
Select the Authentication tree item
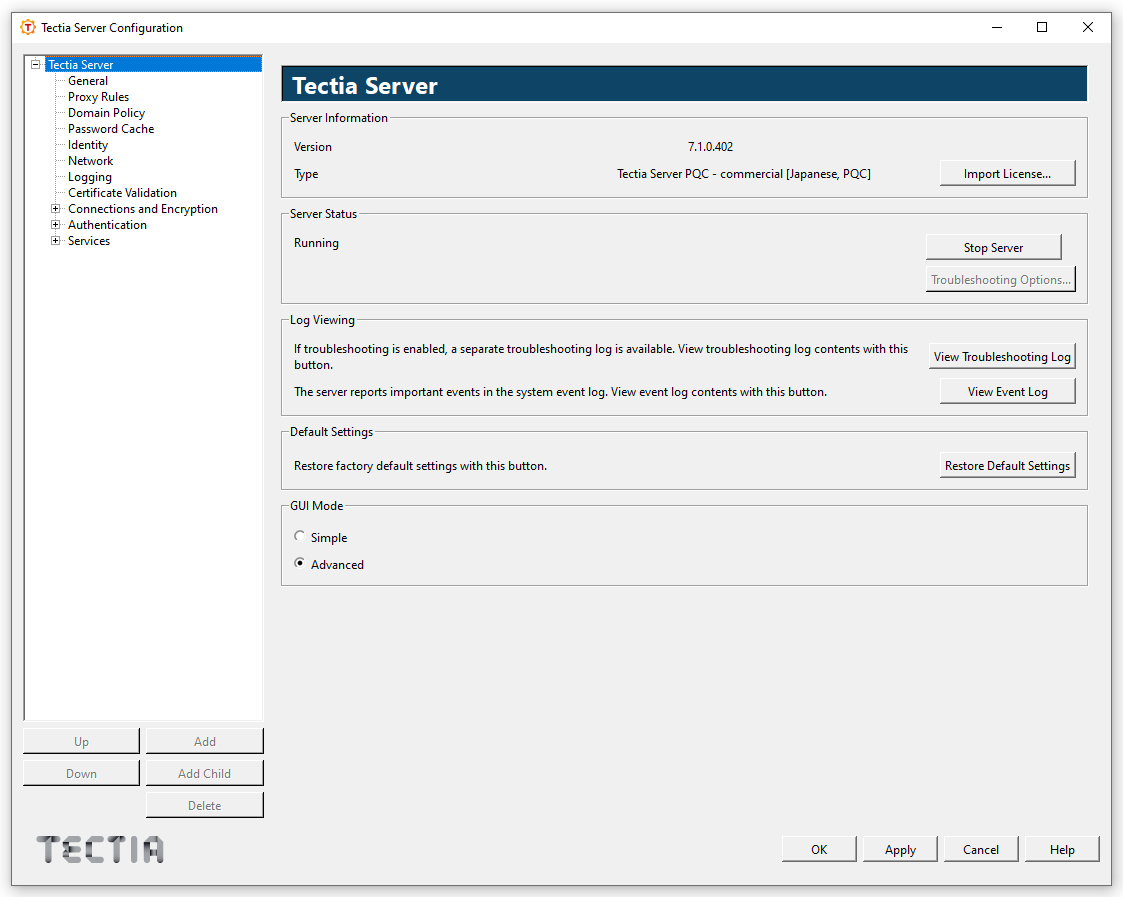click(x=107, y=224)
